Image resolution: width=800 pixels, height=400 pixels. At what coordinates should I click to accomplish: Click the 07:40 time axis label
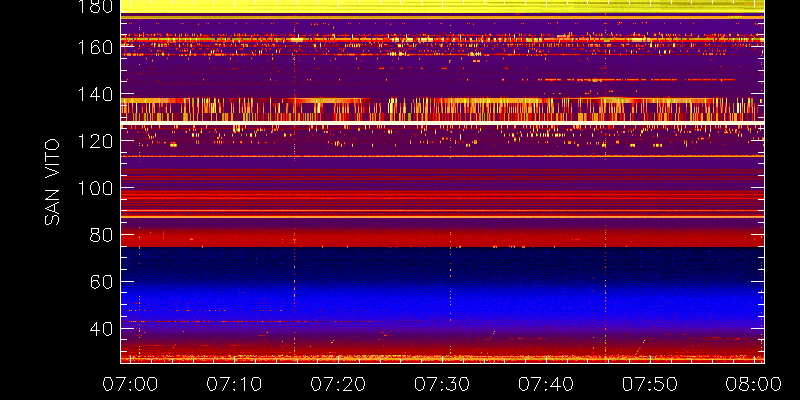[545, 384]
